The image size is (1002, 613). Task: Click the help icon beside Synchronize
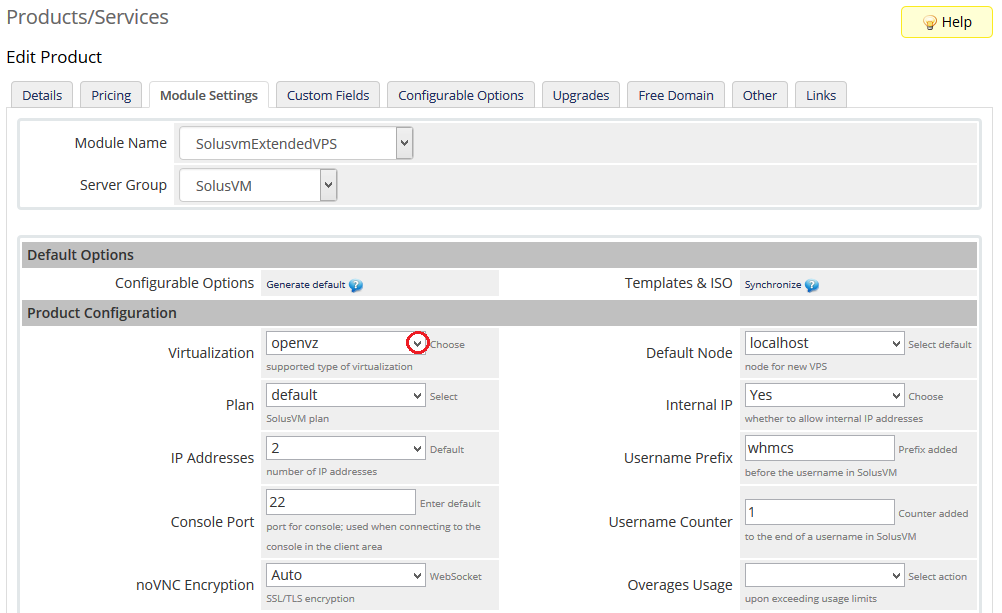(812, 285)
